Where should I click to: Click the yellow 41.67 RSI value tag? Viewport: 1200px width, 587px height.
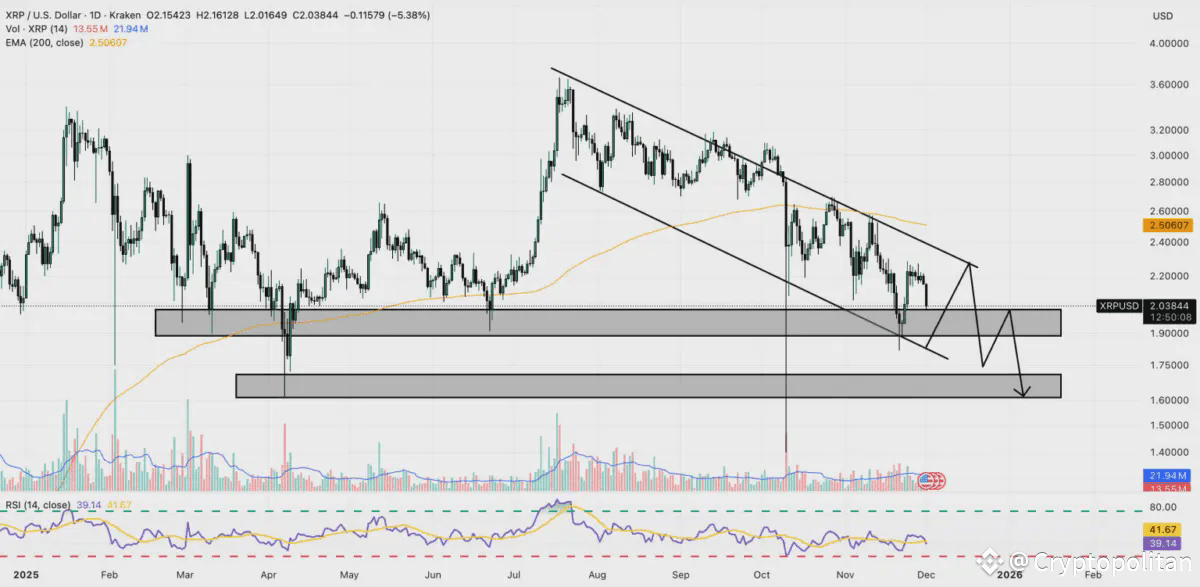pos(1167,528)
